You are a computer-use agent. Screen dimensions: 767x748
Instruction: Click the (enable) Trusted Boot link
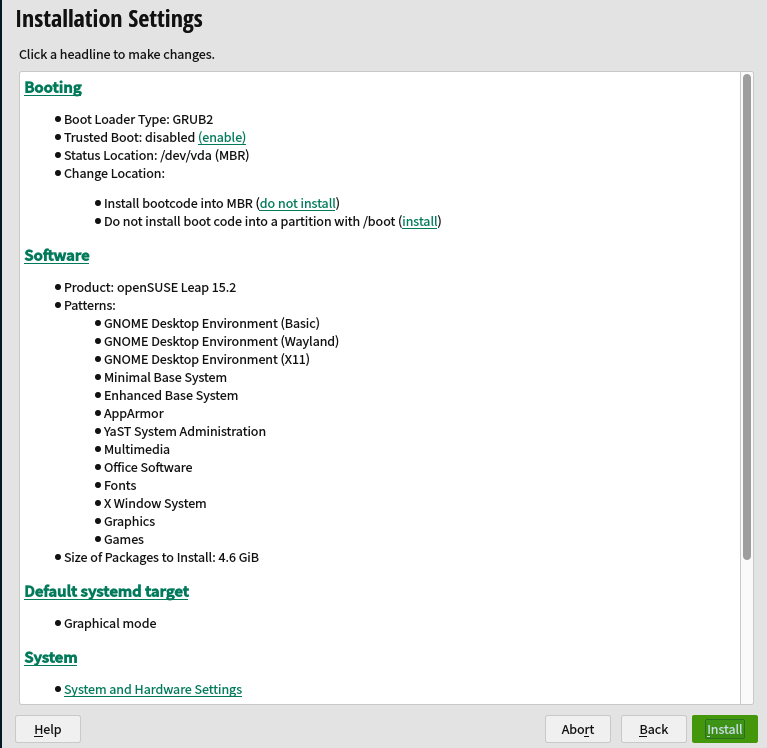[x=222, y=137]
